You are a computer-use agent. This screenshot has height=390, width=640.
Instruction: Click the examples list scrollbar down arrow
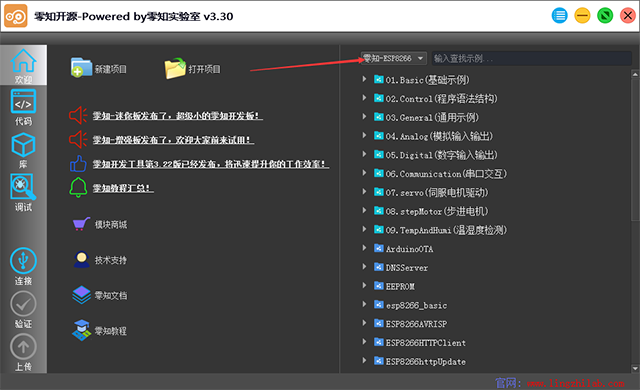pyautogui.click(x=635, y=368)
